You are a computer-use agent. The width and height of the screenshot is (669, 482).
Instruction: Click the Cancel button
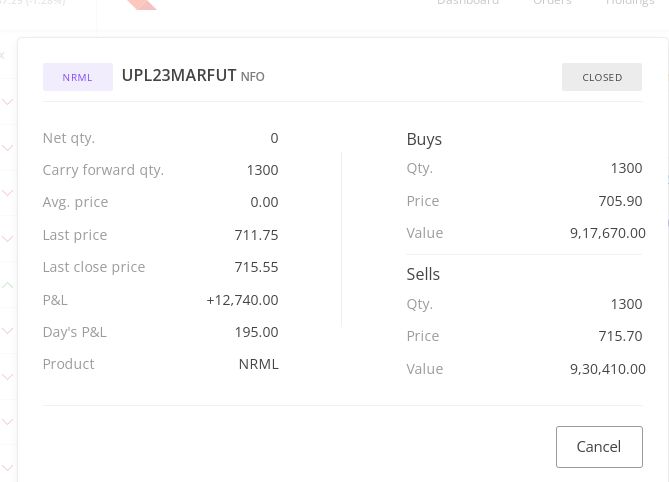click(599, 447)
